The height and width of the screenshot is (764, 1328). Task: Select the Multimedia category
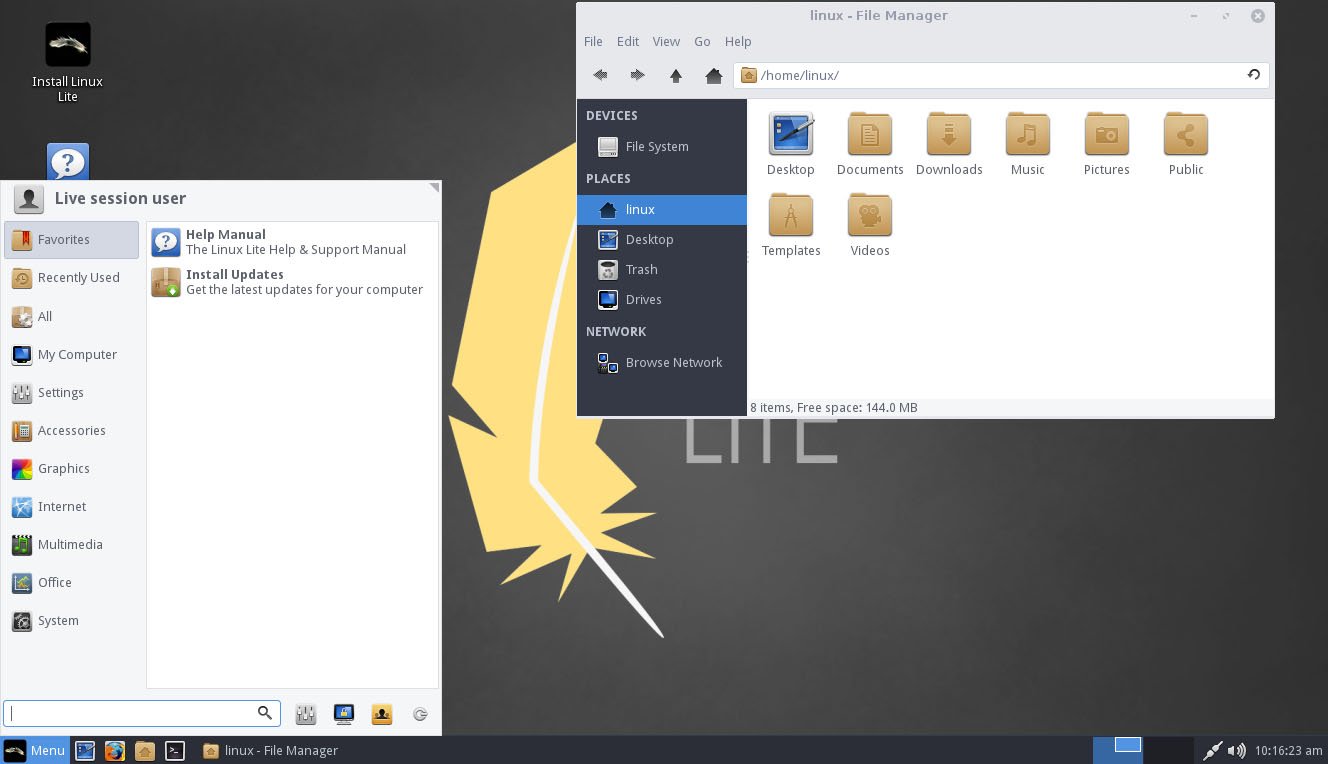tap(72, 544)
